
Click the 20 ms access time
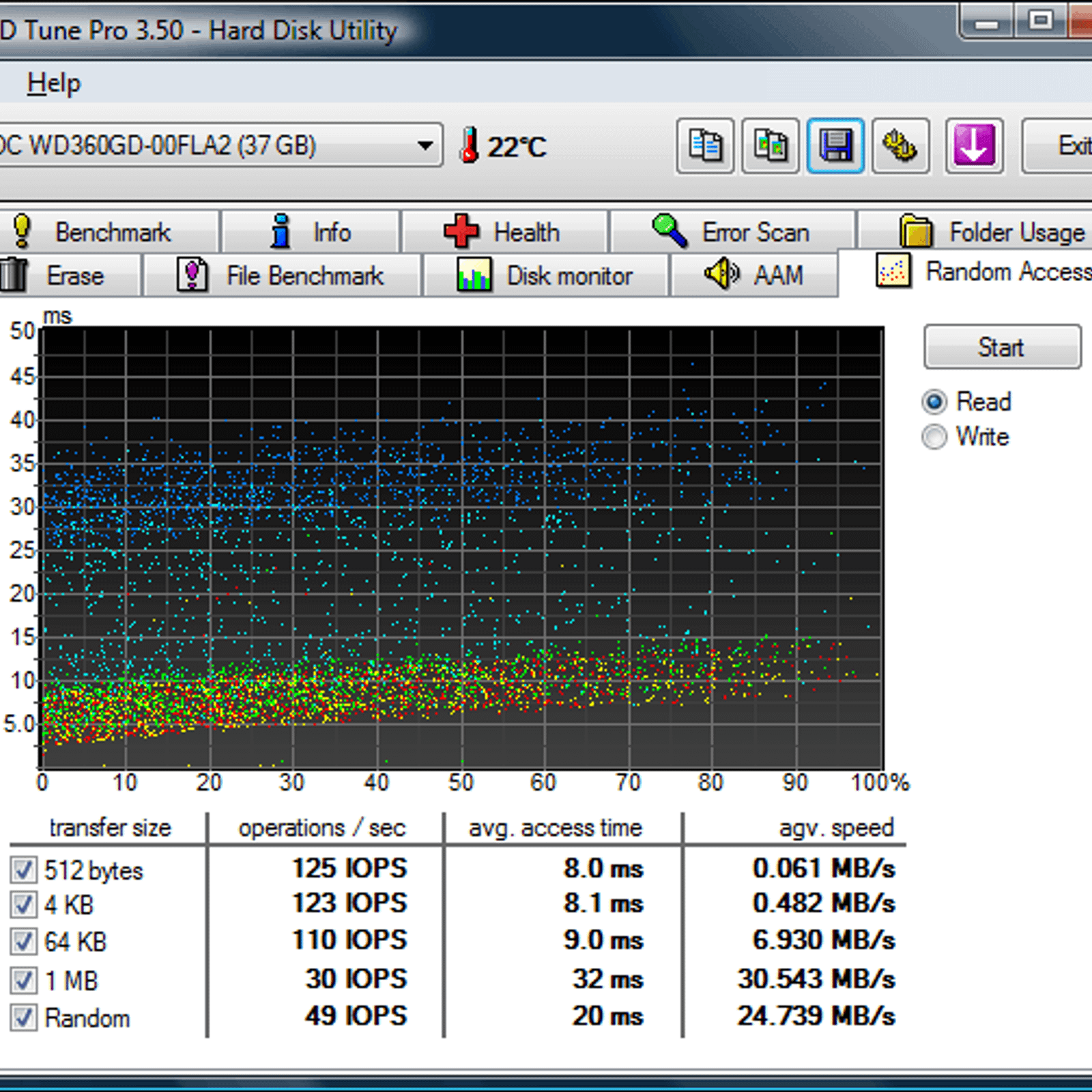coord(608,1016)
